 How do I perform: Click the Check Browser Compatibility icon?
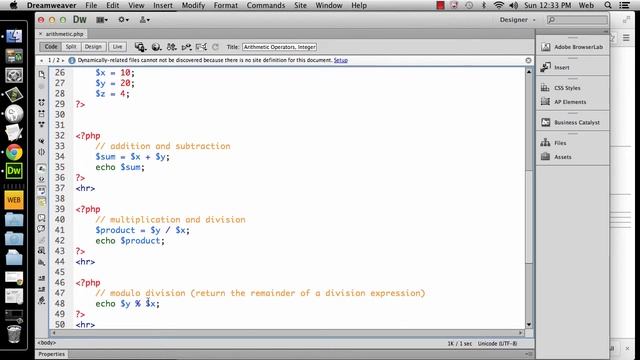pyautogui.click(x=201, y=47)
